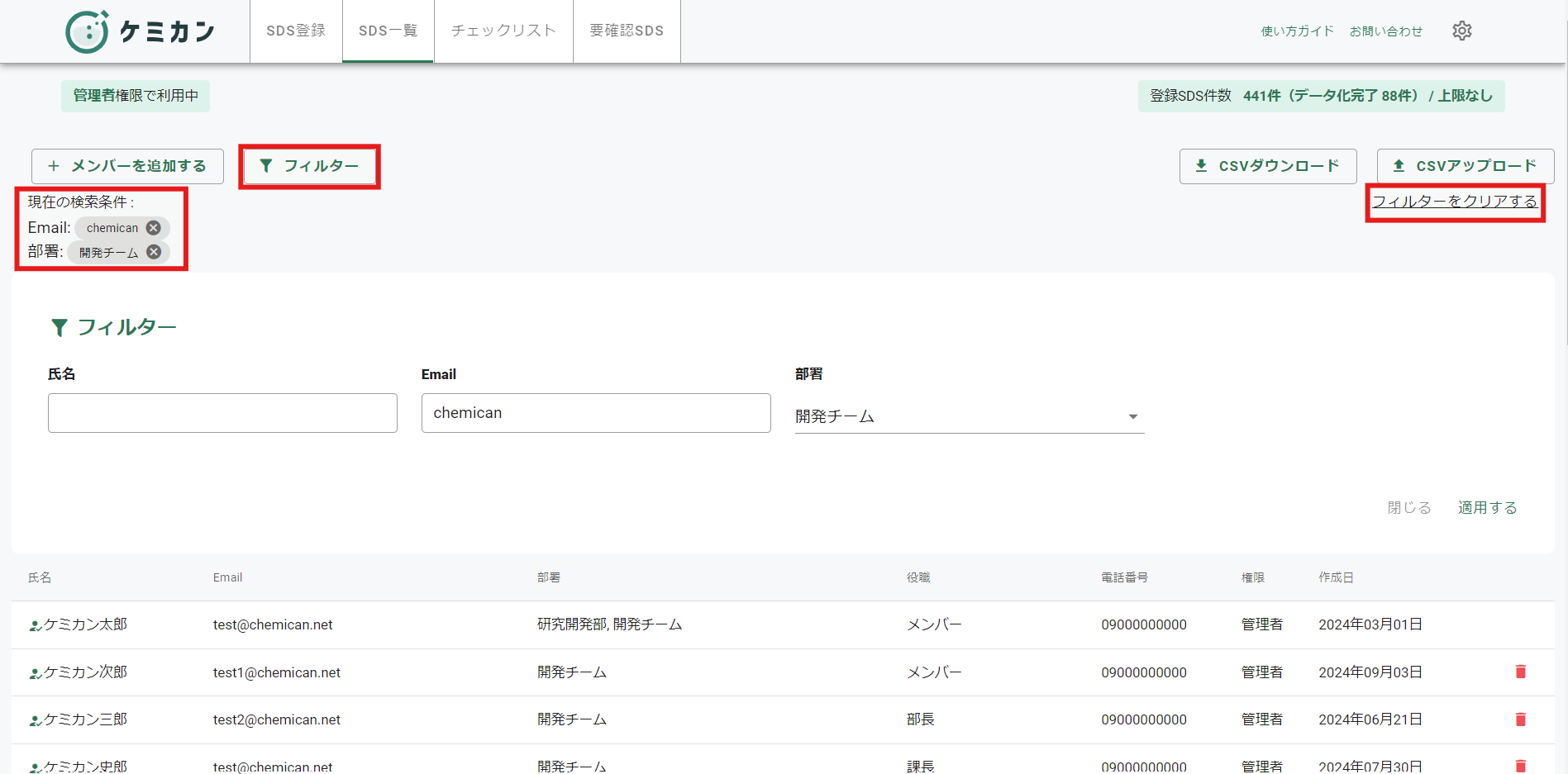Click user icon beside ケミカン三郎
This screenshot has width=1568, height=774.
pos(36,720)
